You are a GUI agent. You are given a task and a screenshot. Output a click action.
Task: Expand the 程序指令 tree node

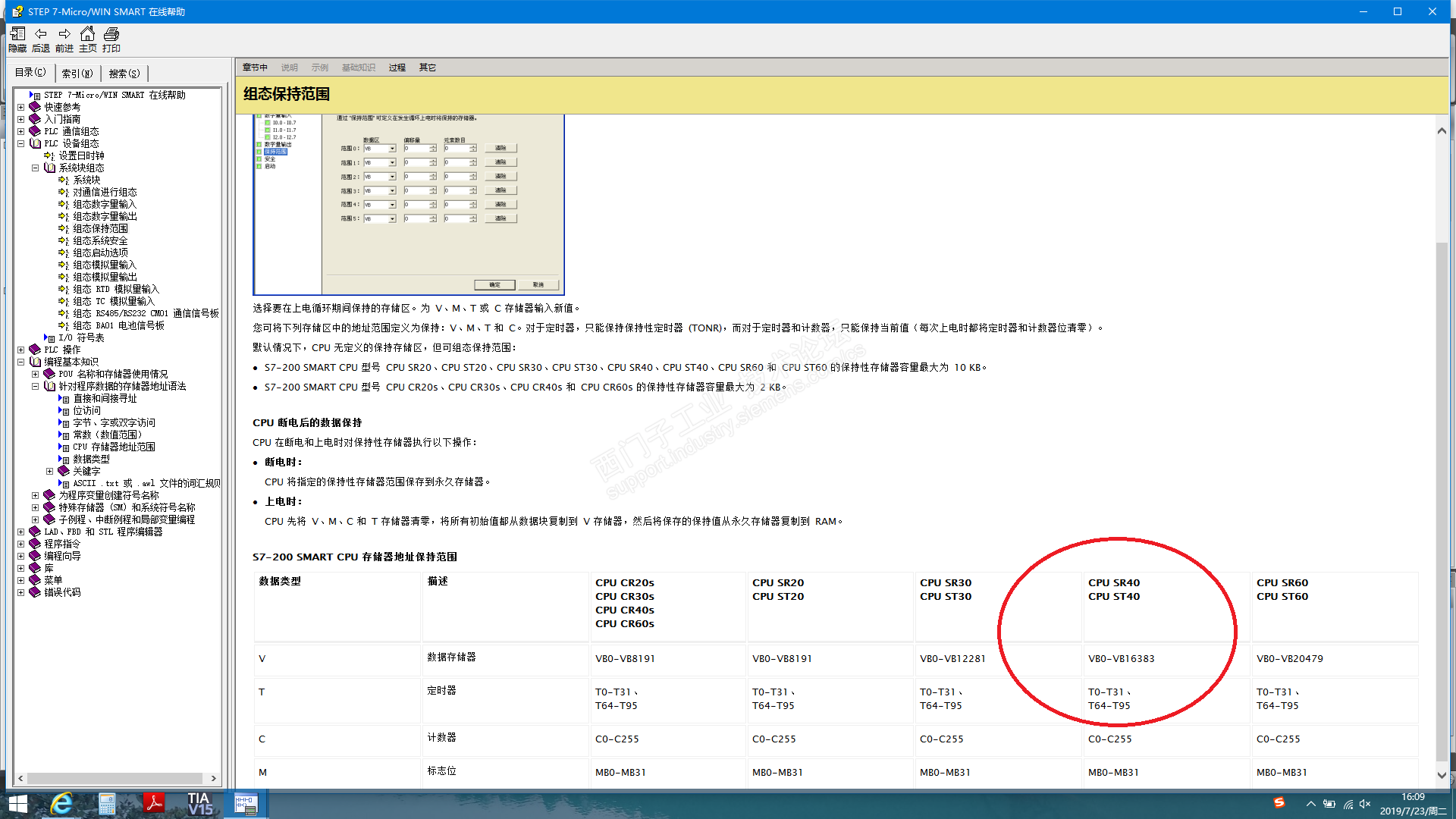point(21,544)
